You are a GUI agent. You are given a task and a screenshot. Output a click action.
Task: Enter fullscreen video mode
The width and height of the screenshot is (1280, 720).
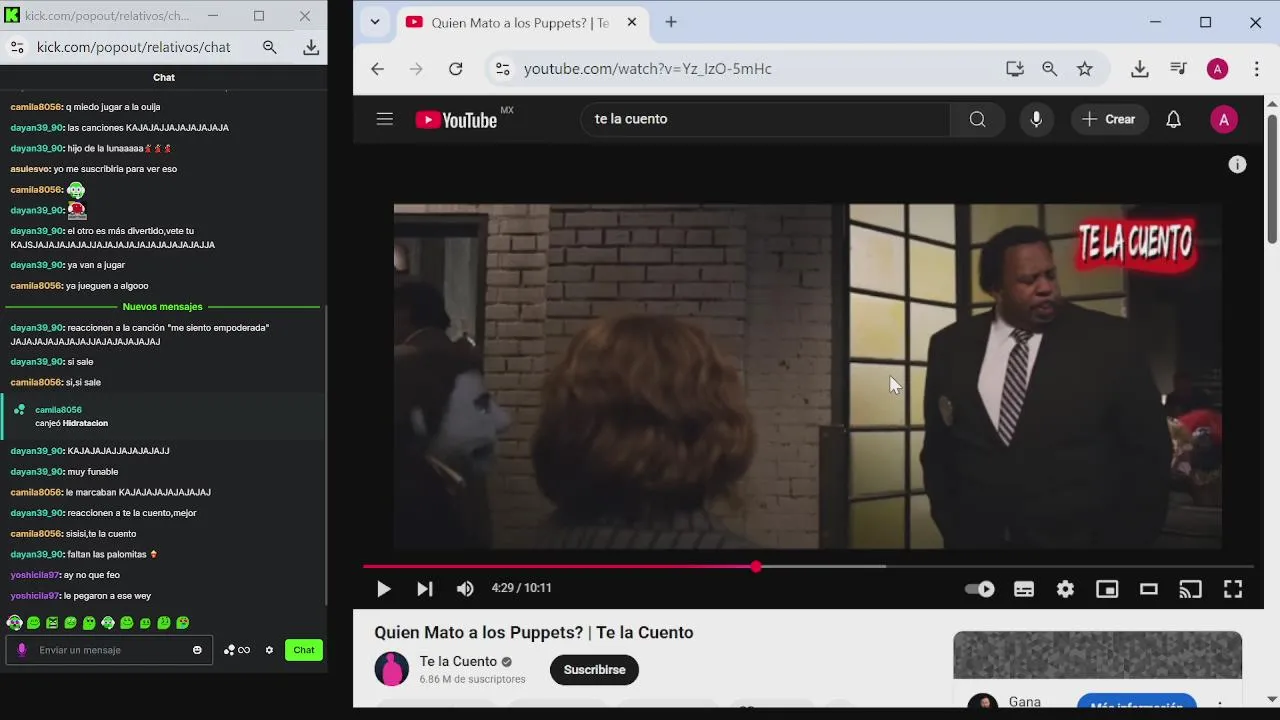pyautogui.click(x=1233, y=589)
